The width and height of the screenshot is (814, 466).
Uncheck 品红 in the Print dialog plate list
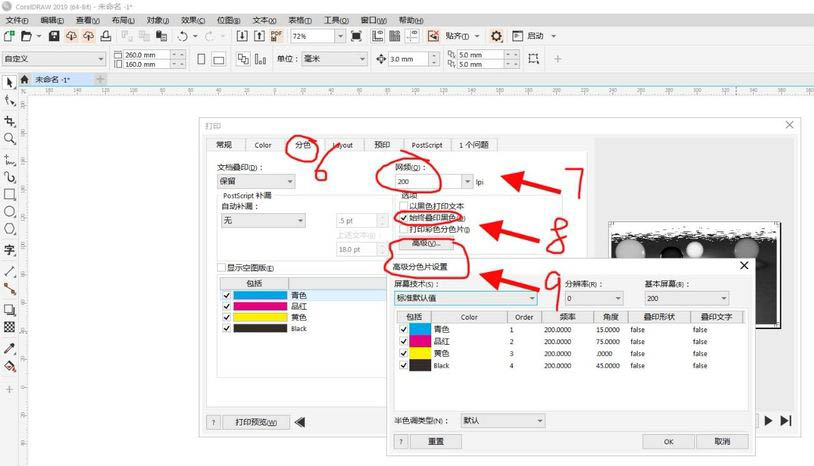[226, 306]
